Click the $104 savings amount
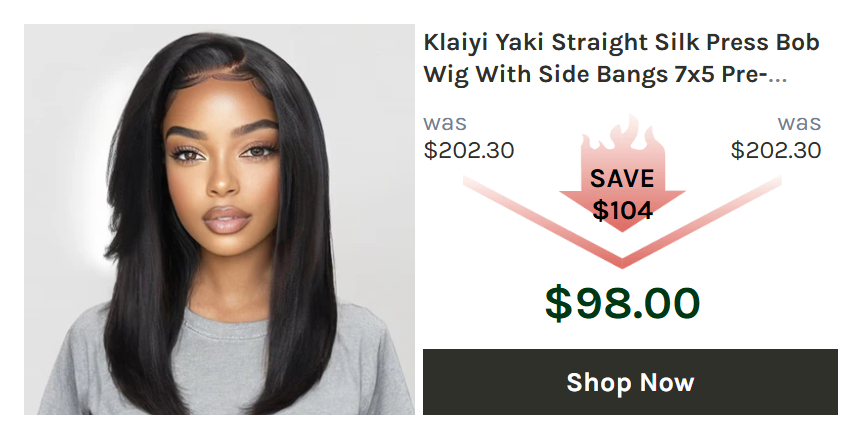This screenshot has height=438, width=845. click(622, 210)
